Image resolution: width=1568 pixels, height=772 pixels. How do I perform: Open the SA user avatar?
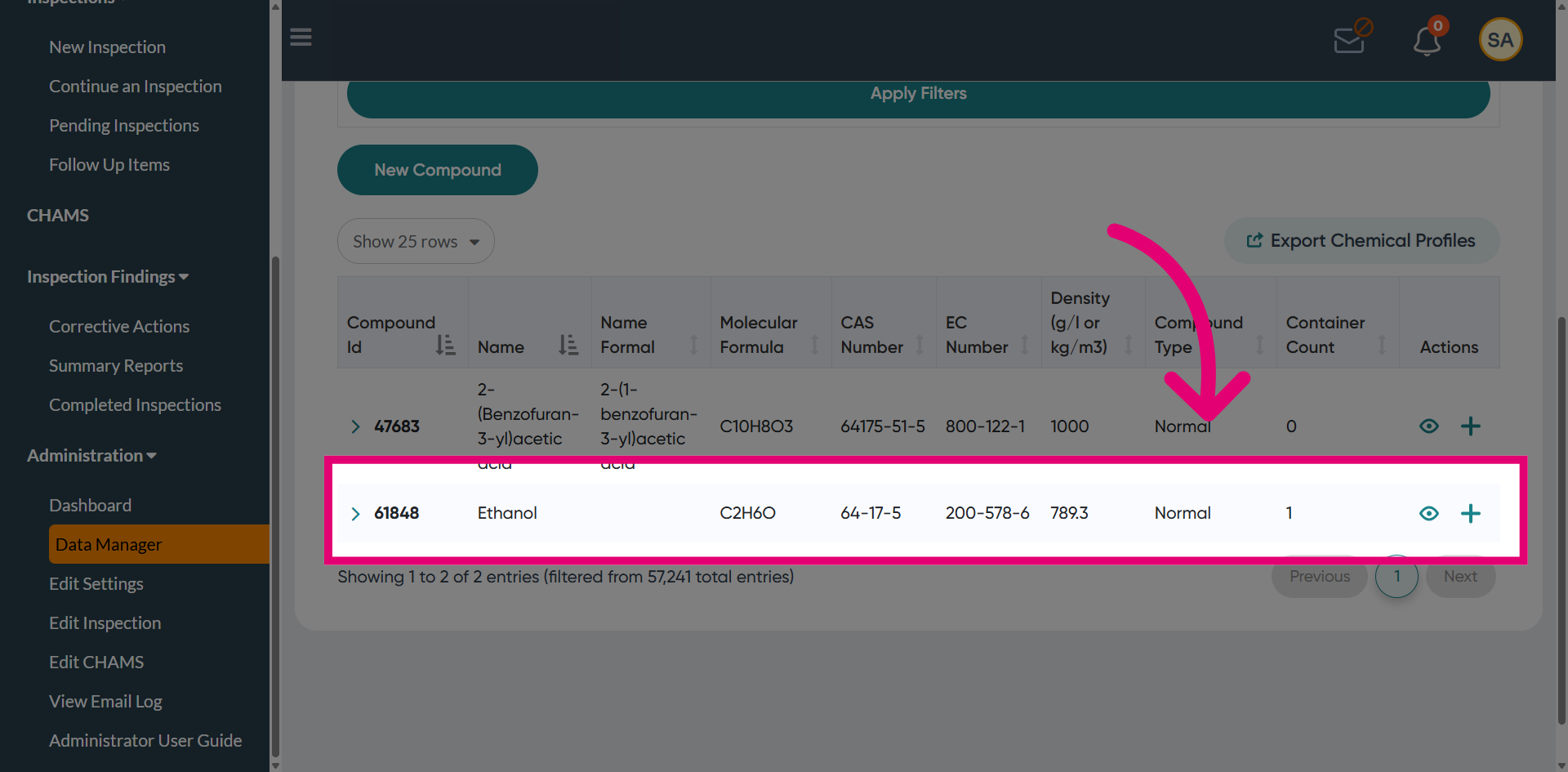click(x=1500, y=39)
